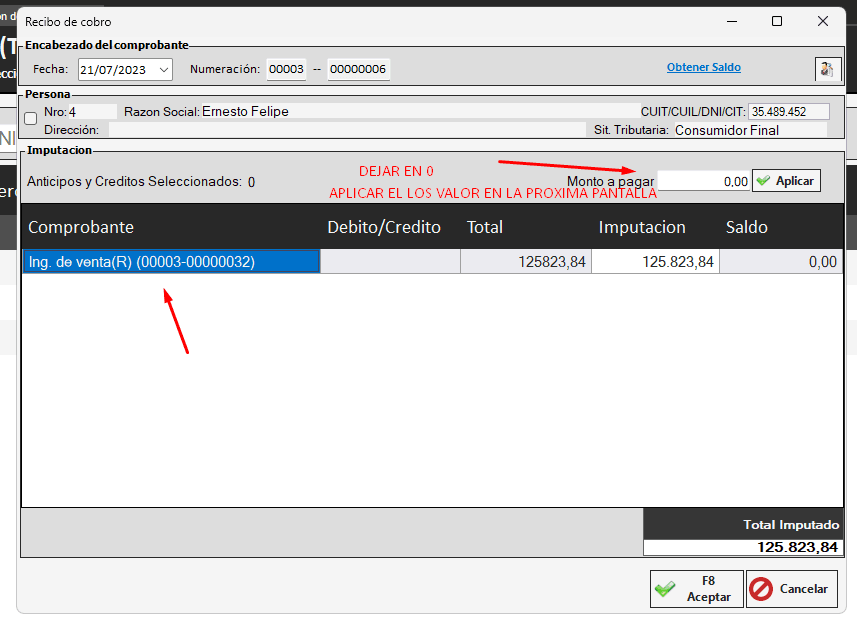This screenshot has width=857, height=622.
Task: Select the Ing. de venta(R) comprobante row
Action: [x=170, y=262]
